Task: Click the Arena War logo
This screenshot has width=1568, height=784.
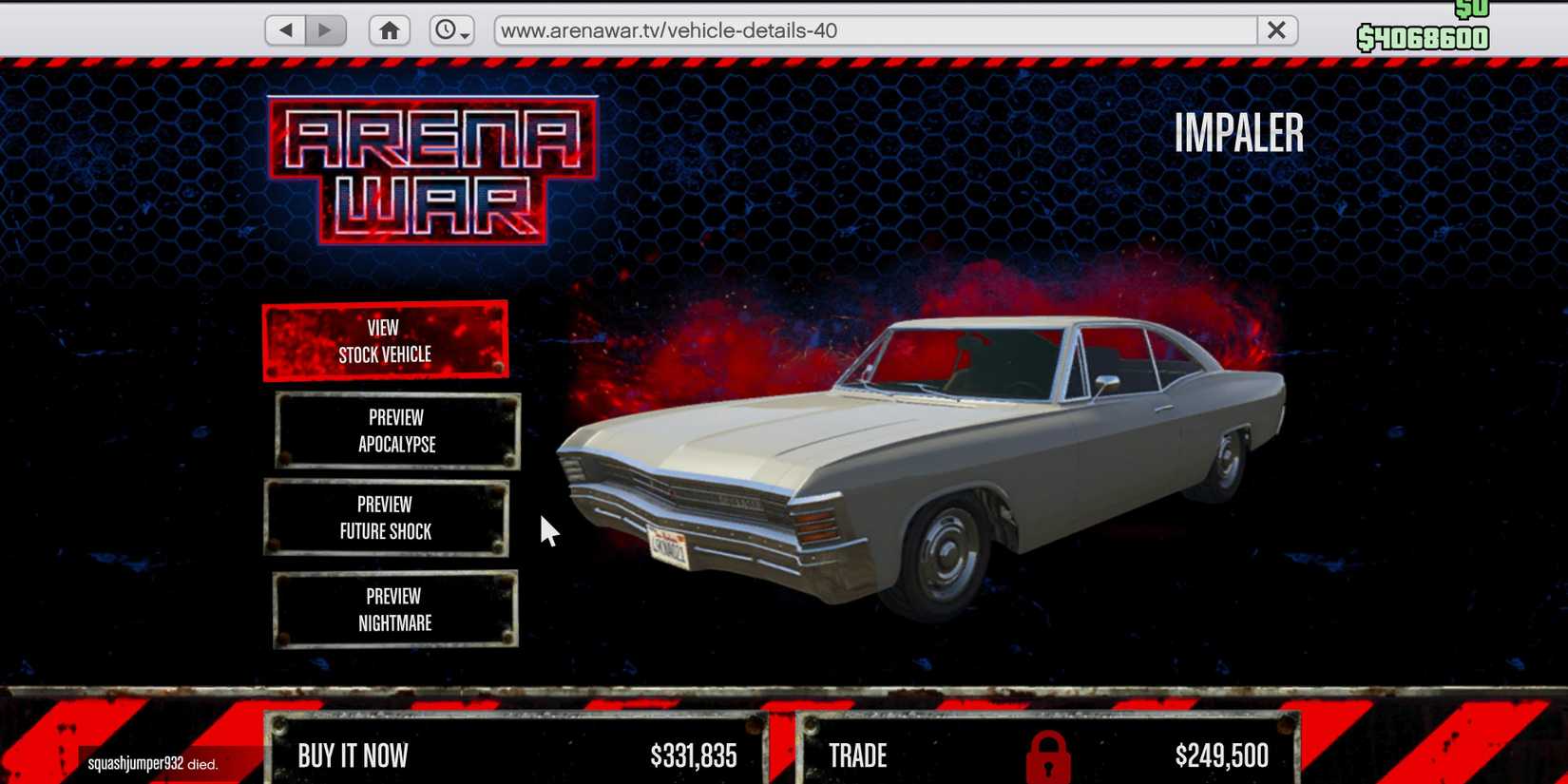Action: 433,171
